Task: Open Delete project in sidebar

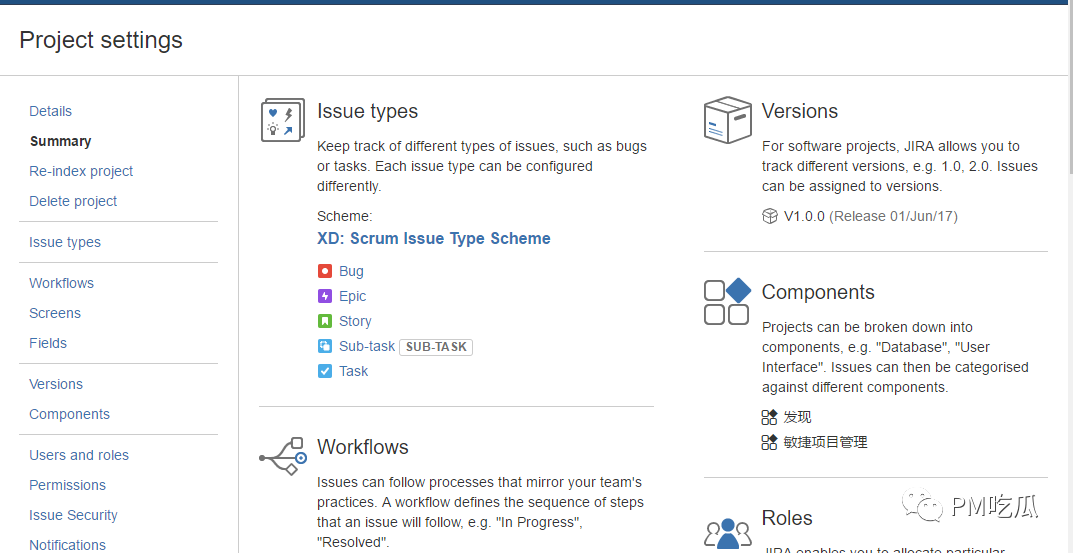Action: 73,201
